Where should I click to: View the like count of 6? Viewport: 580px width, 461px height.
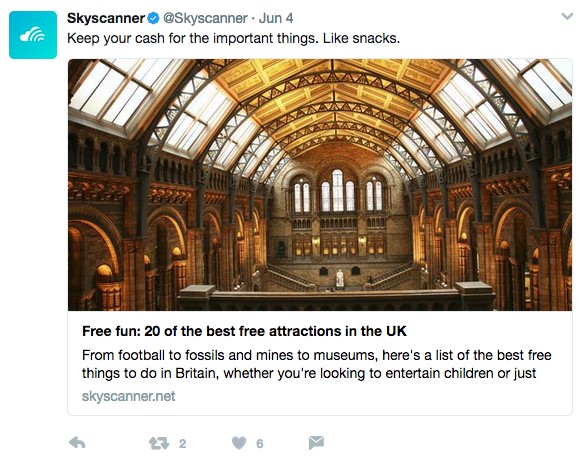pos(260,443)
